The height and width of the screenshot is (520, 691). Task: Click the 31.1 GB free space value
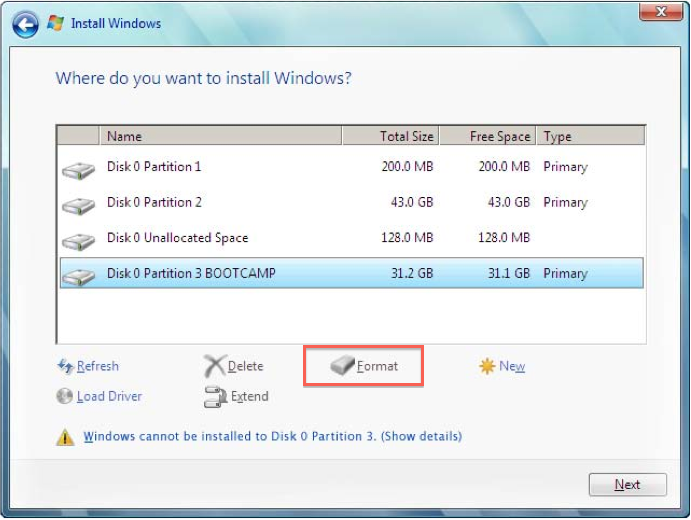tap(509, 273)
